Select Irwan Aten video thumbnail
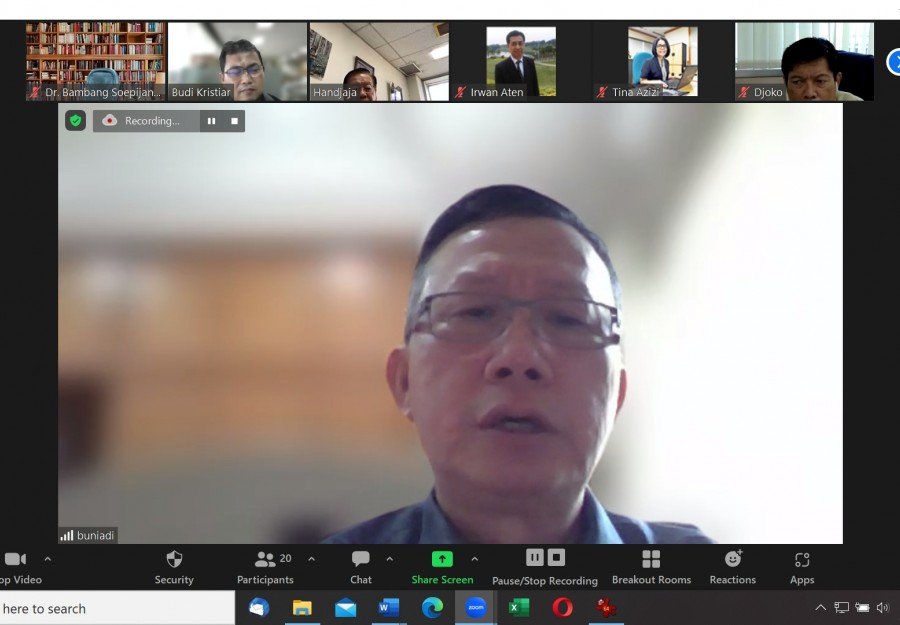The image size is (900, 625). coord(521,61)
